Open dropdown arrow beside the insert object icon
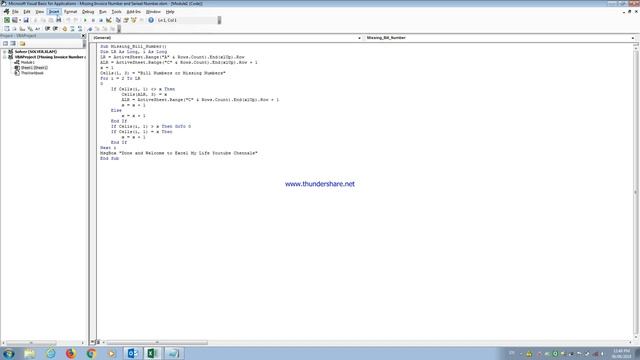Viewport: 640px width, 360px height. (20, 20)
